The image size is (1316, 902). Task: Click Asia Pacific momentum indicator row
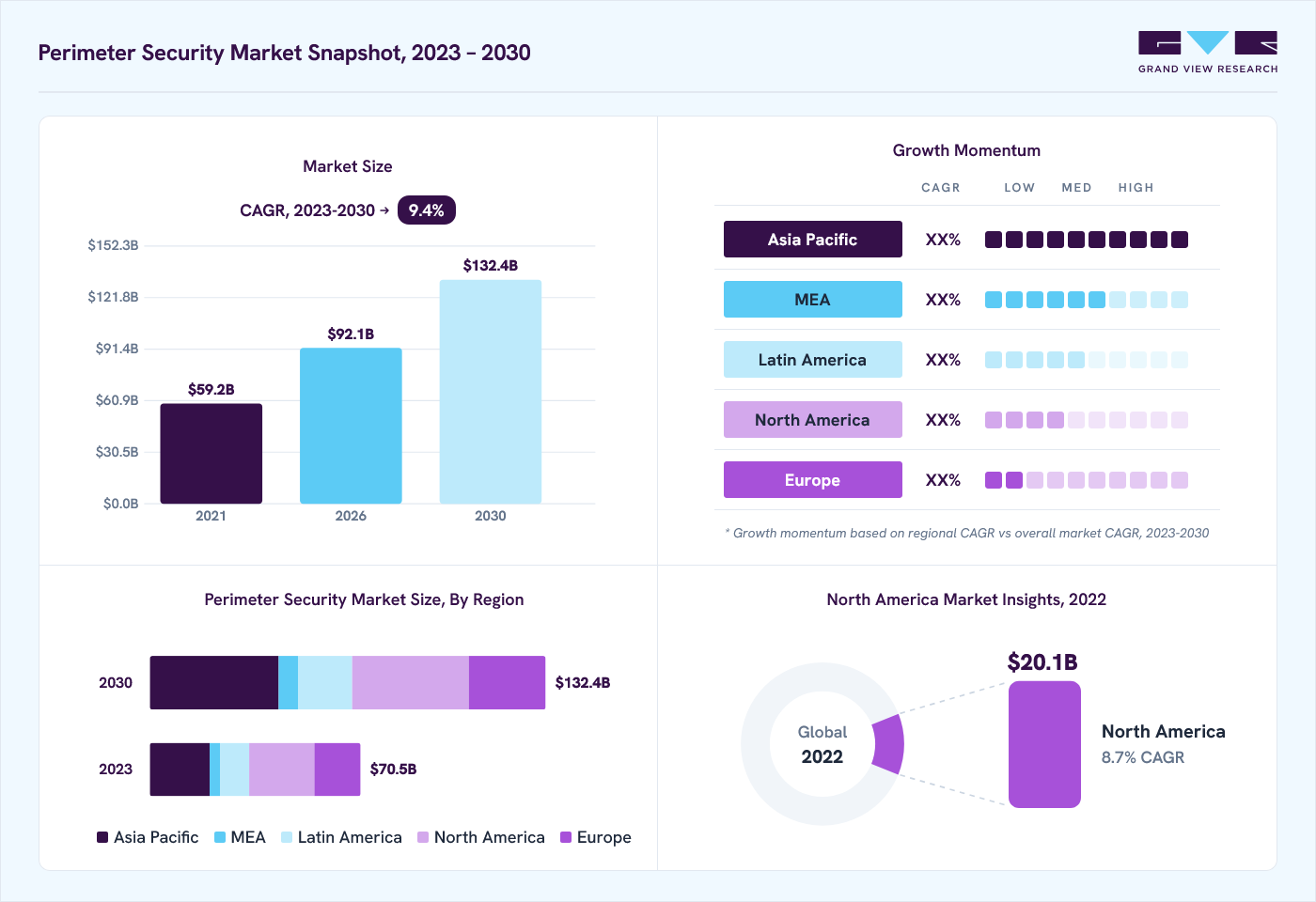click(1087, 240)
